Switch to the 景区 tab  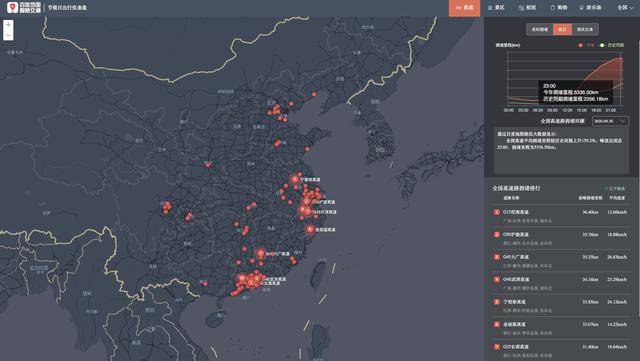[497, 8]
